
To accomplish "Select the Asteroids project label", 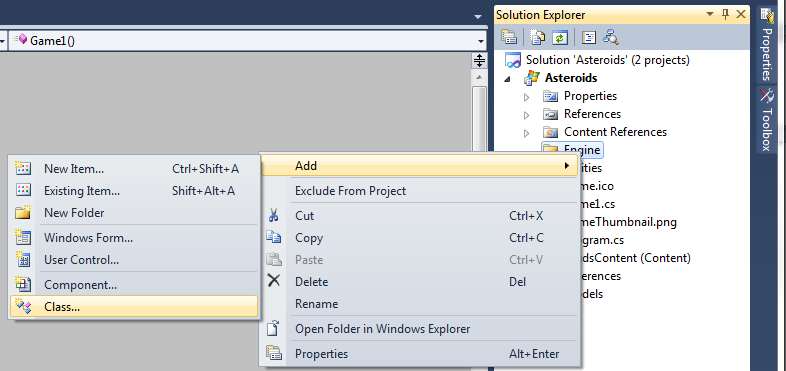I will click(571, 78).
